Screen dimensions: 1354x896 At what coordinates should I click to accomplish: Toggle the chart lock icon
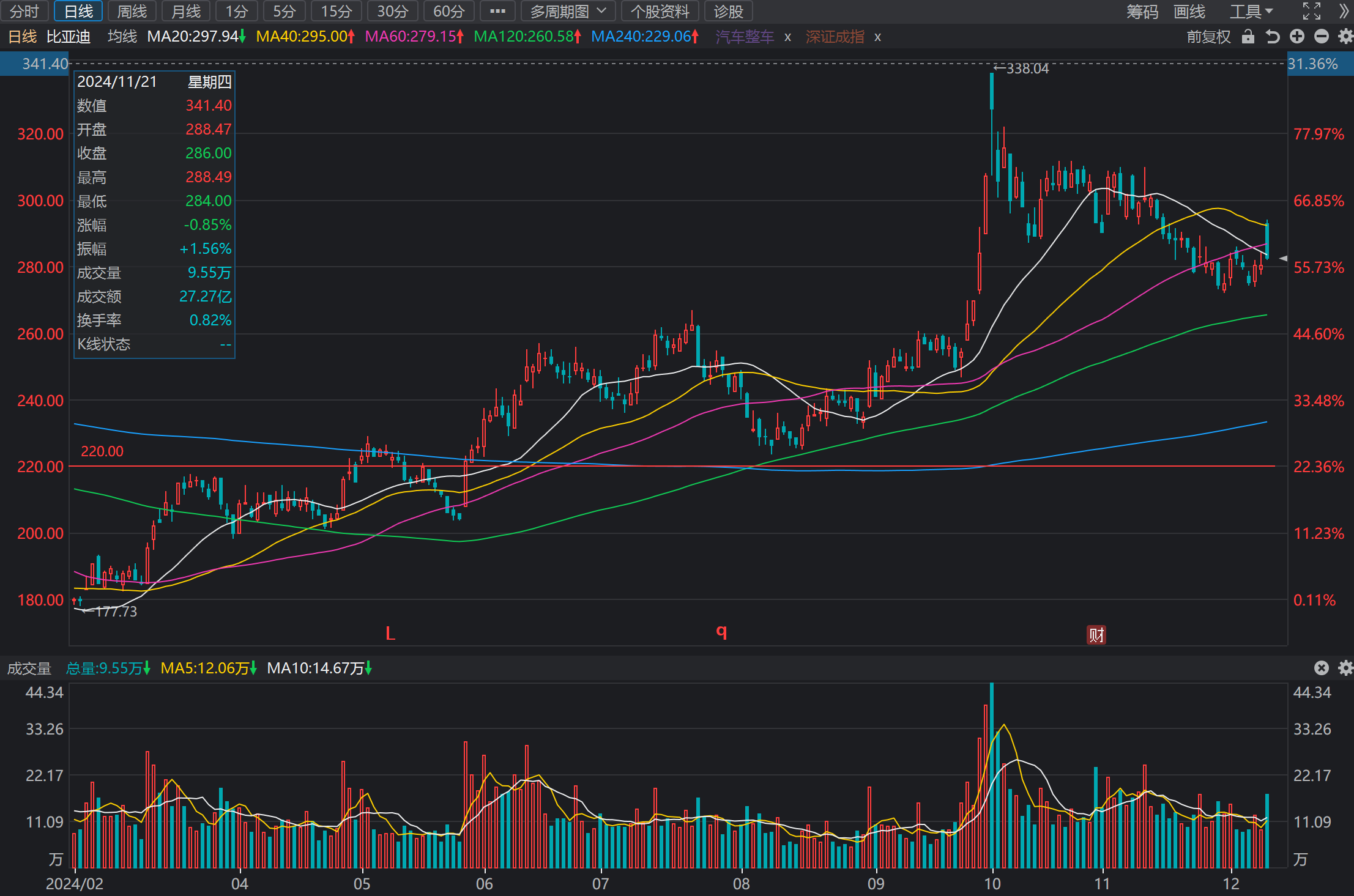[x=1248, y=37]
